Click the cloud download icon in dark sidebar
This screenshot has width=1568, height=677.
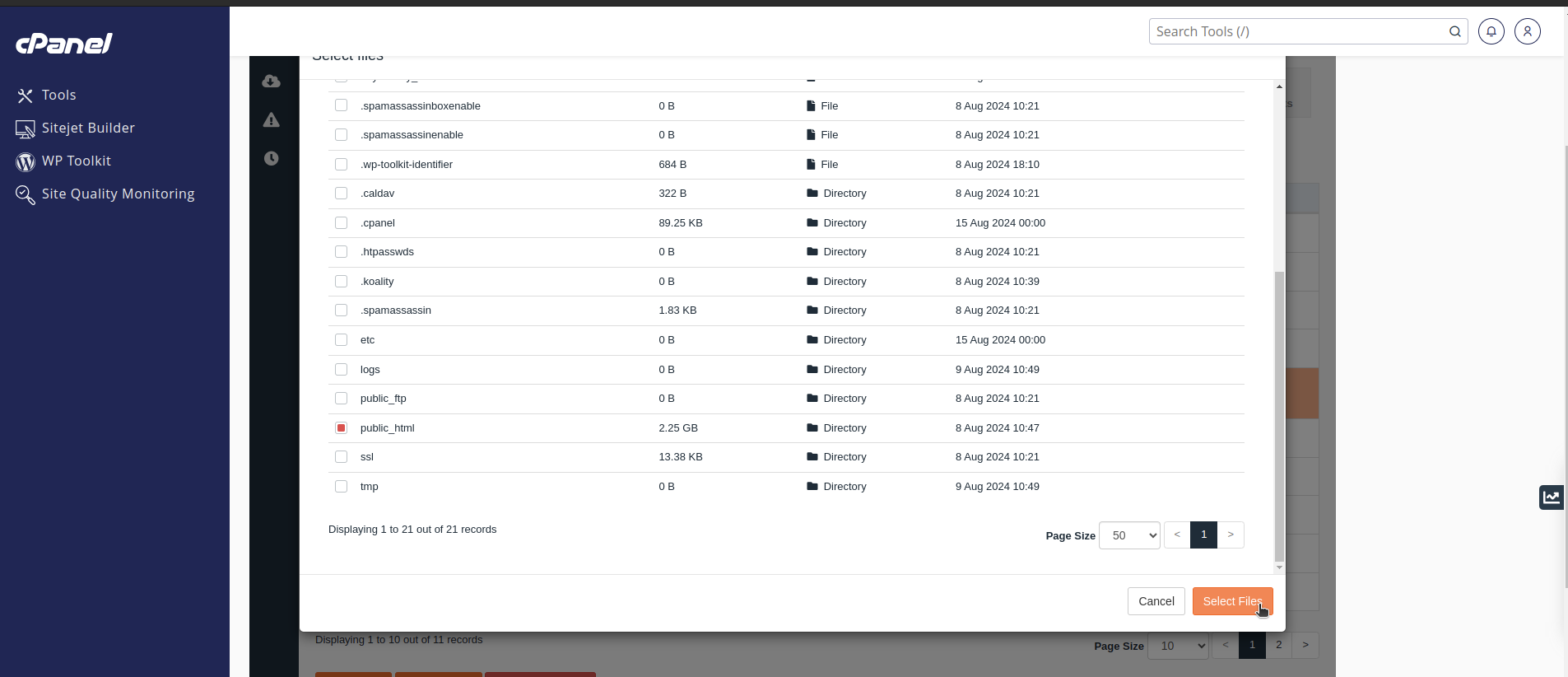coord(271,82)
